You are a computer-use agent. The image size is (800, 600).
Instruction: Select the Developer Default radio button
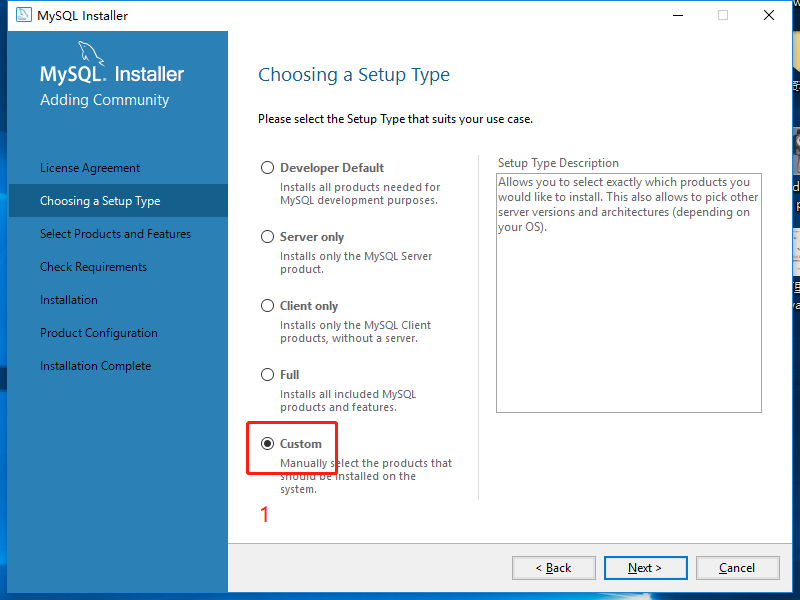pyautogui.click(x=267, y=168)
